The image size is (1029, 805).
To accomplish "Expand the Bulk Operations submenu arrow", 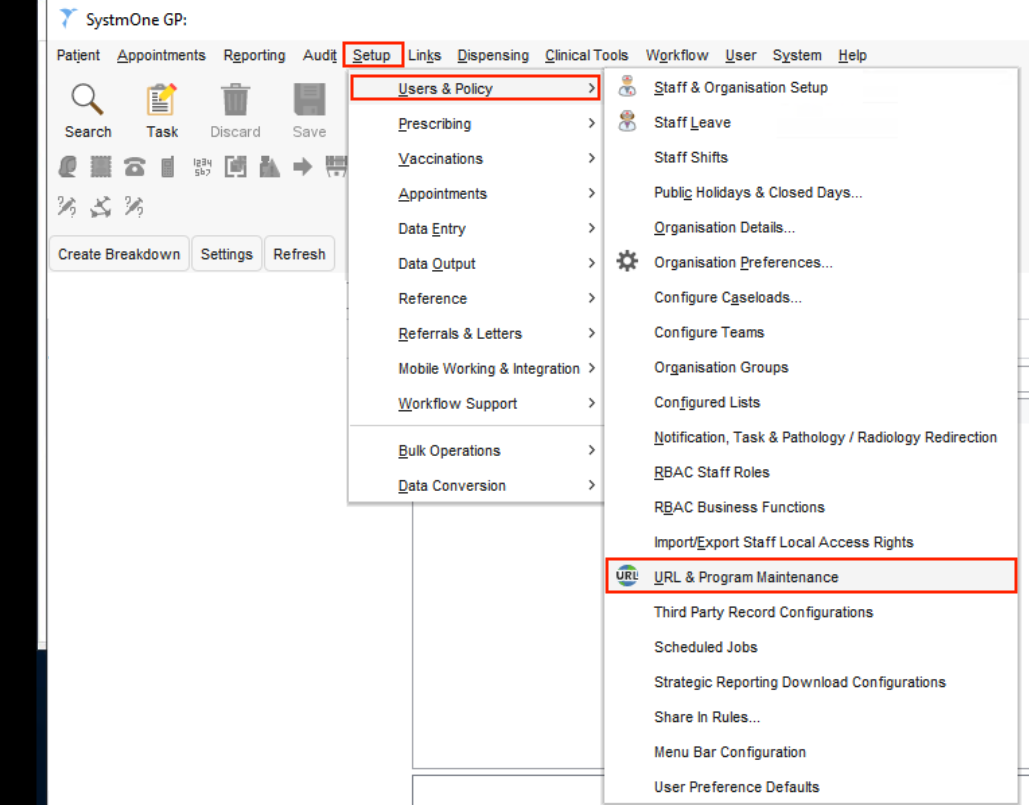I will 591,450.
